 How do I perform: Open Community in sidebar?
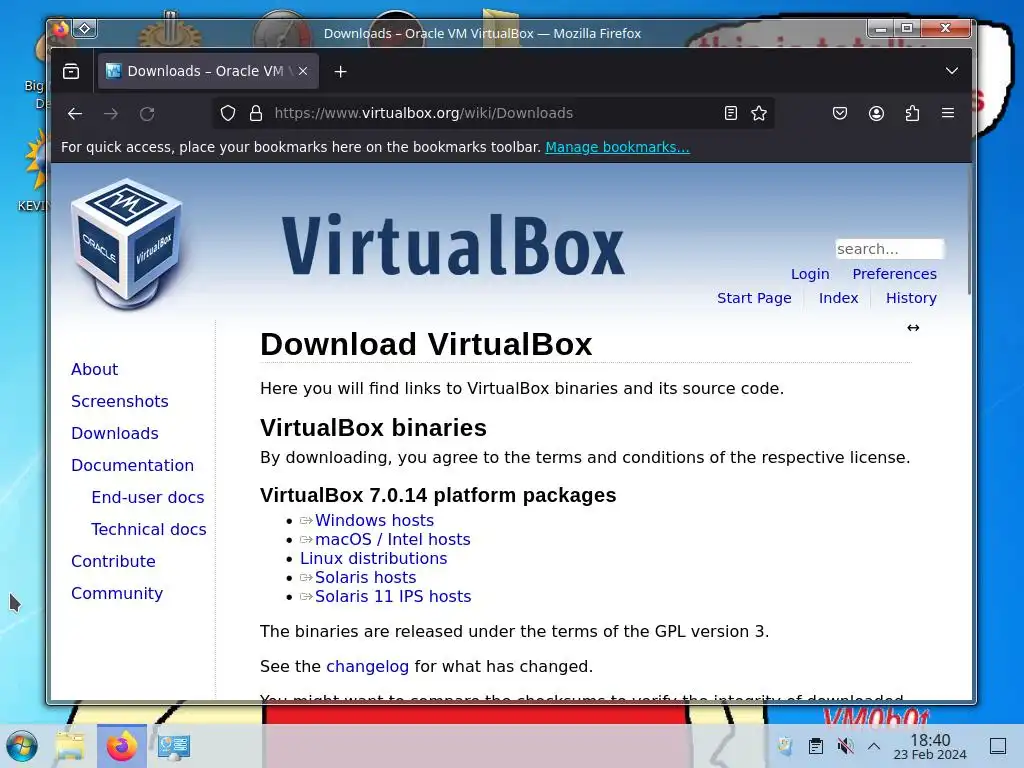click(117, 594)
